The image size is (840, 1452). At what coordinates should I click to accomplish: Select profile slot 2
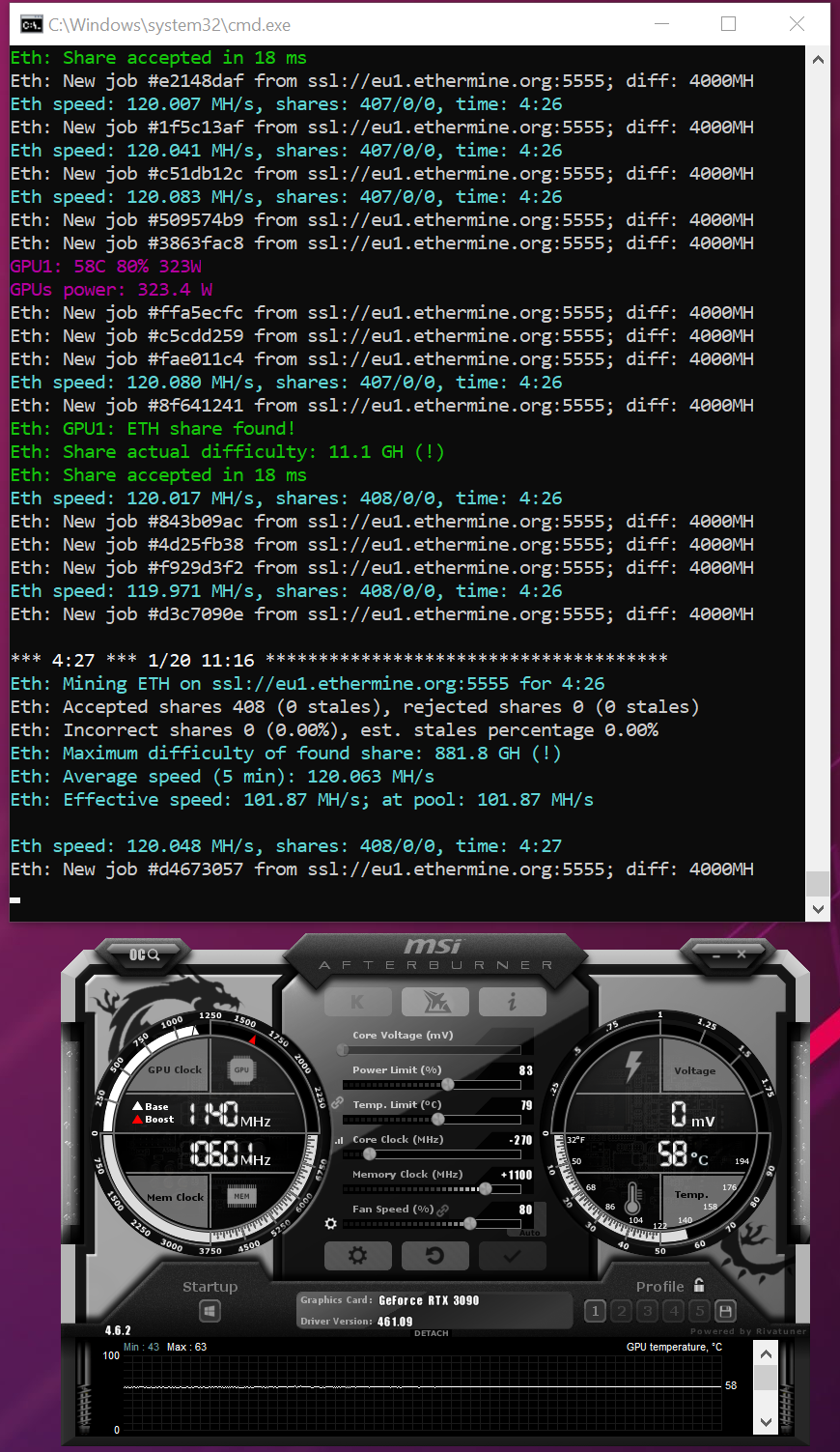(x=622, y=1311)
